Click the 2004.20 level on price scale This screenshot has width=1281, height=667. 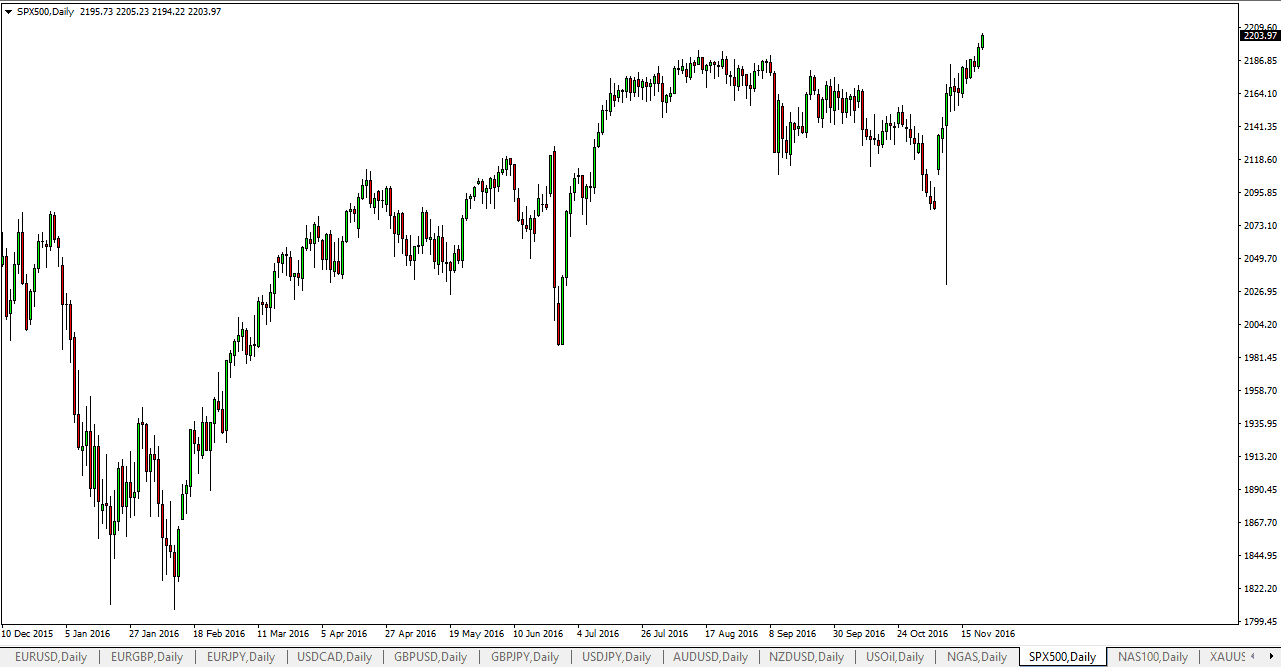click(x=1258, y=324)
